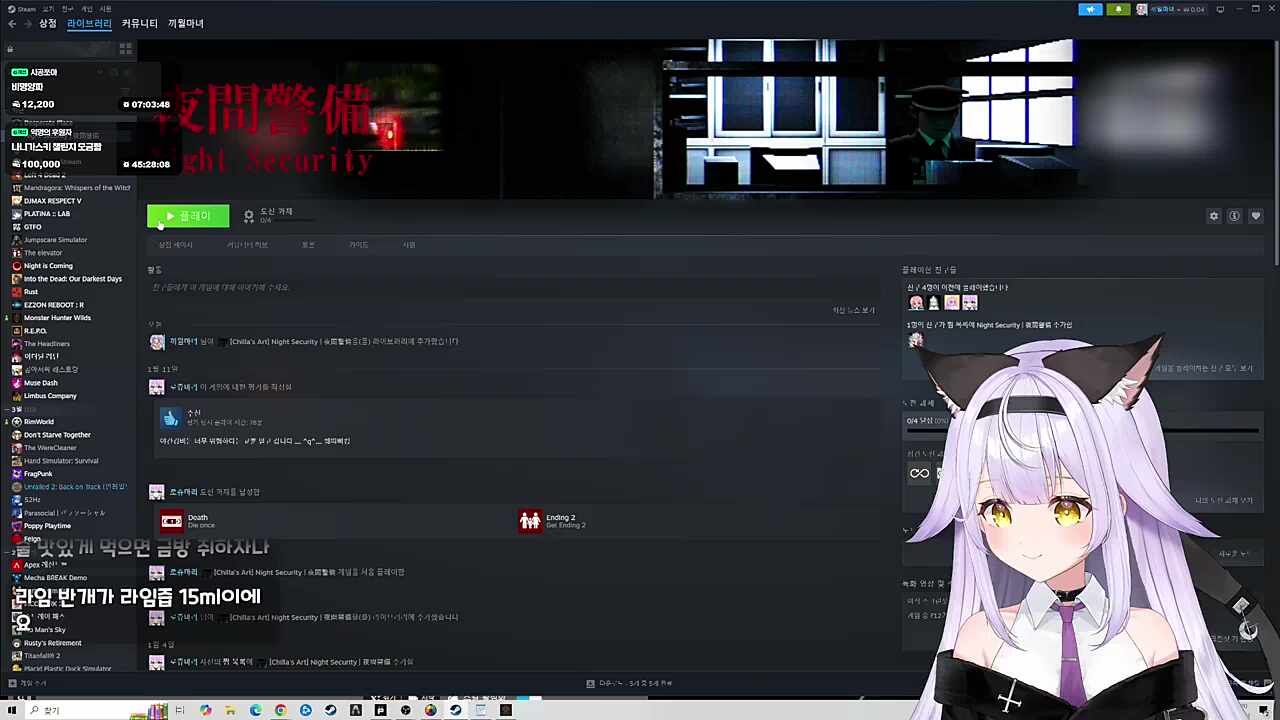The image size is (1280, 720).
Task: Select Into the Dead: Our Darkest Days
Action: 72,279
